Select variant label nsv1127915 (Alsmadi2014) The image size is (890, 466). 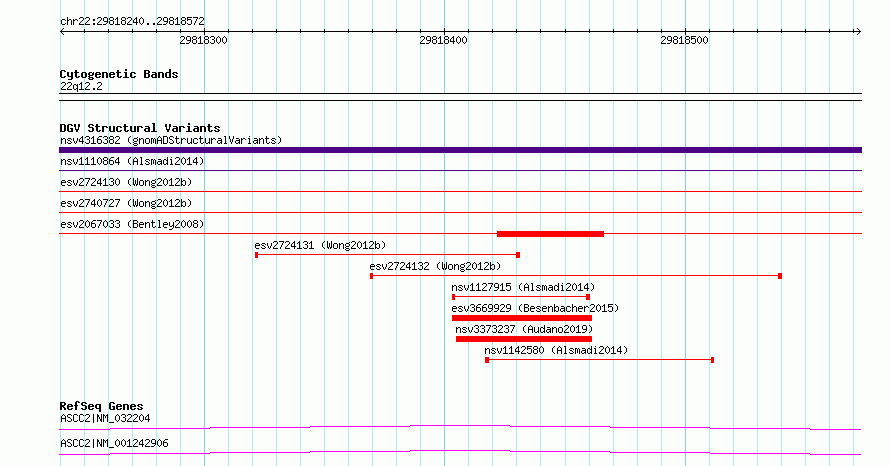pyautogui.click(x=523, y=287)
